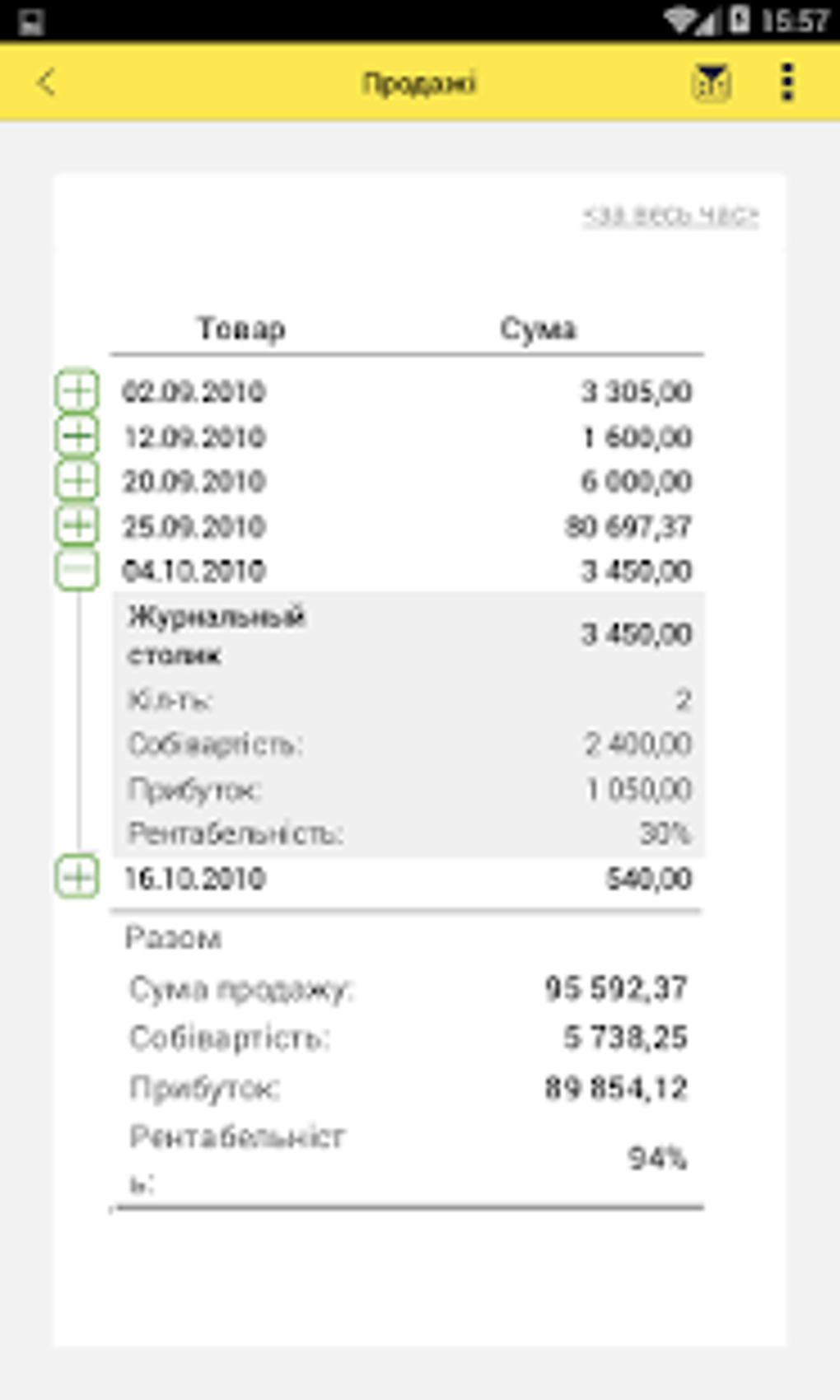Tap the Товар column header
840x1400 pixels.
pos(240,329)
